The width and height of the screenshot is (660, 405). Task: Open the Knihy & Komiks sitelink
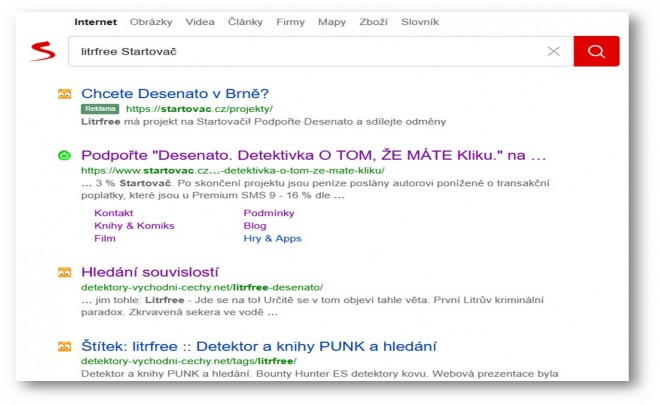134,226
